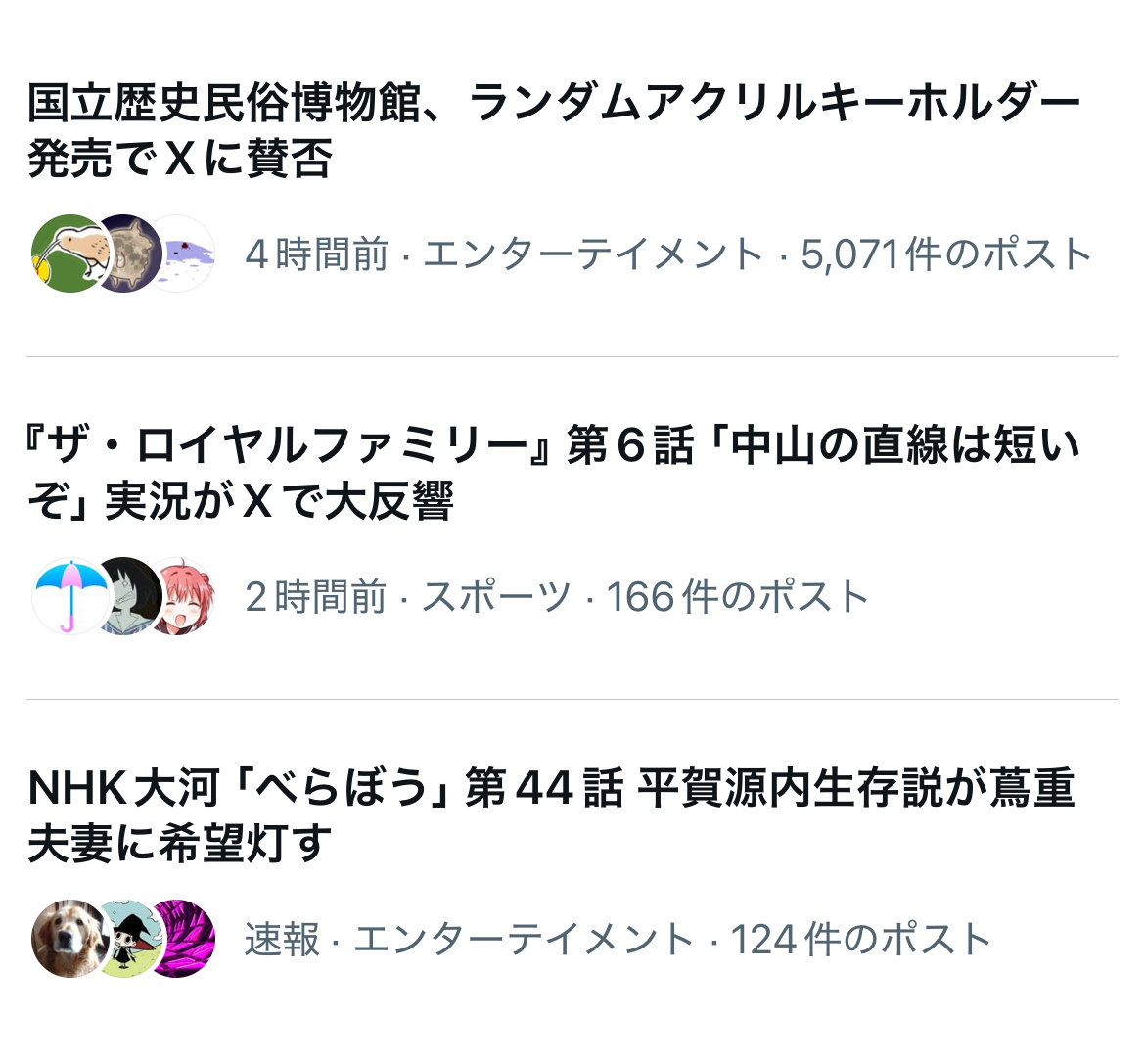The image size is (1145, 1064).
Task: Click the kiwi bird avatar
Action: click(70, 254)
